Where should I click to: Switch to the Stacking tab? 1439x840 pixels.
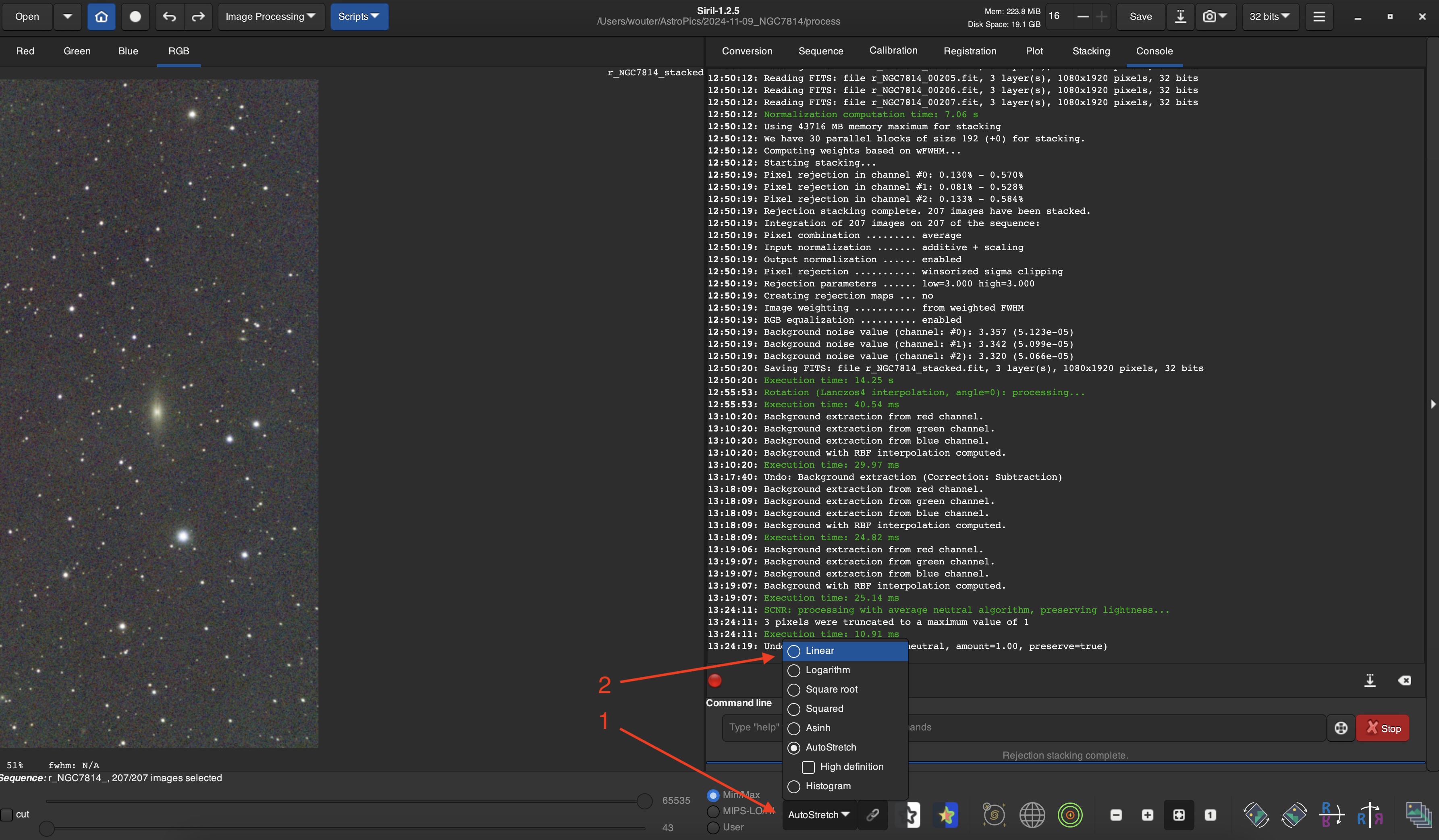1091,51
